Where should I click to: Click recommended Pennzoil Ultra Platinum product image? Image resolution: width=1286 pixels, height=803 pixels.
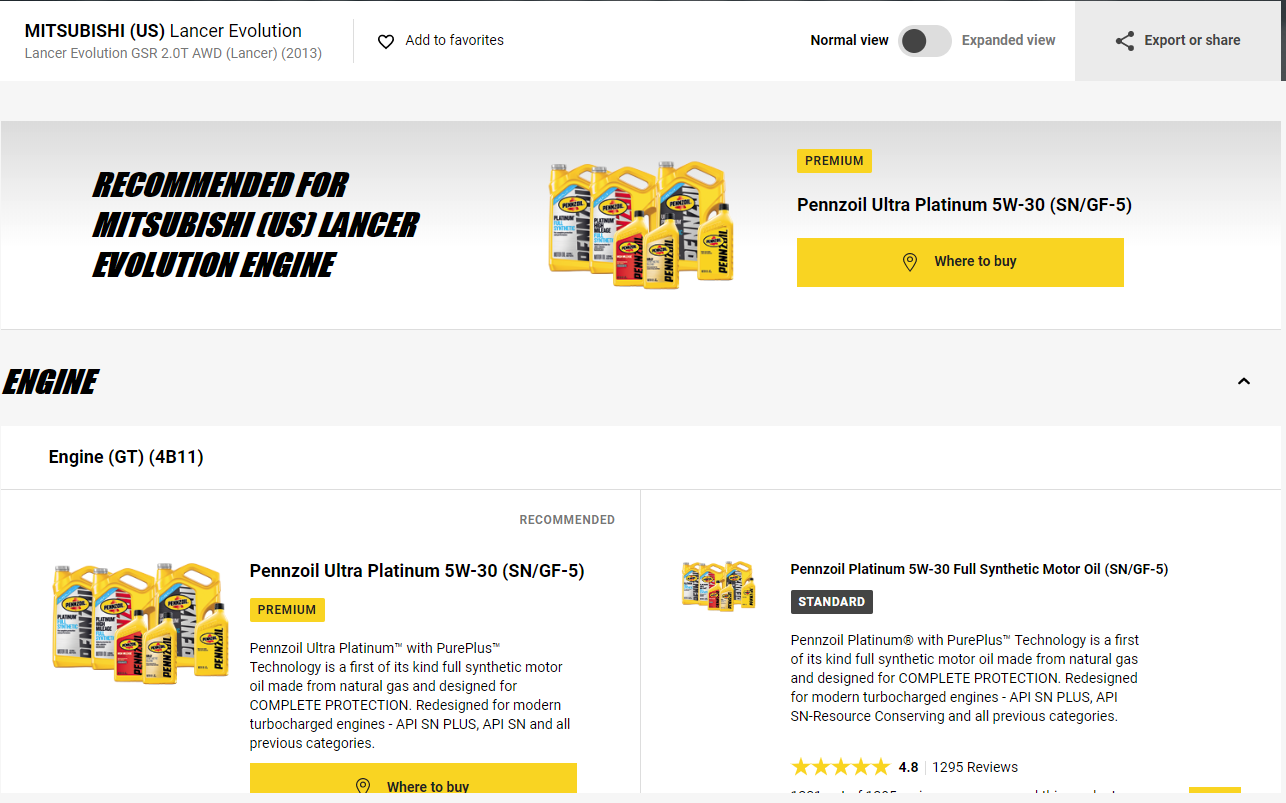(x=140, y=622)
